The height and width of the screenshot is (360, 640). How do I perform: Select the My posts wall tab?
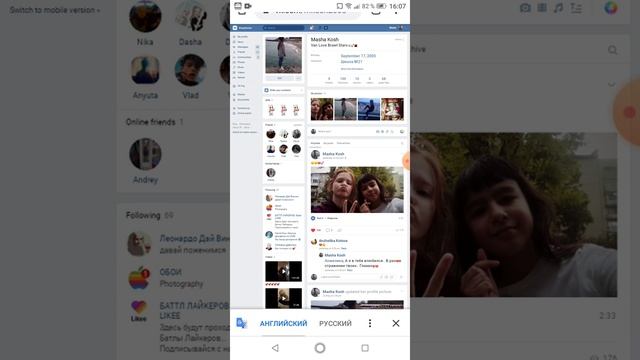click(328, 143)
